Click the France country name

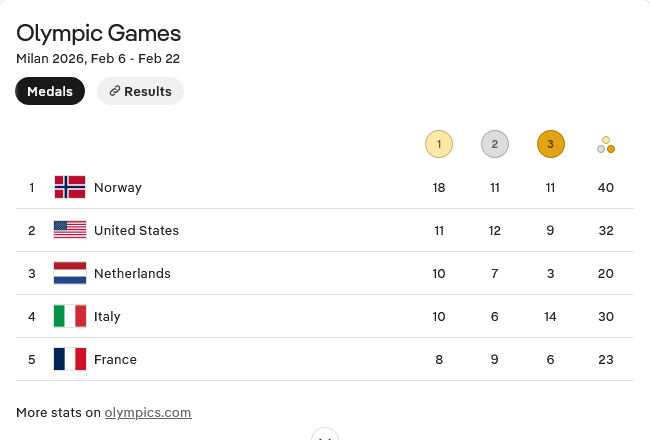click(x=115, y=359)
